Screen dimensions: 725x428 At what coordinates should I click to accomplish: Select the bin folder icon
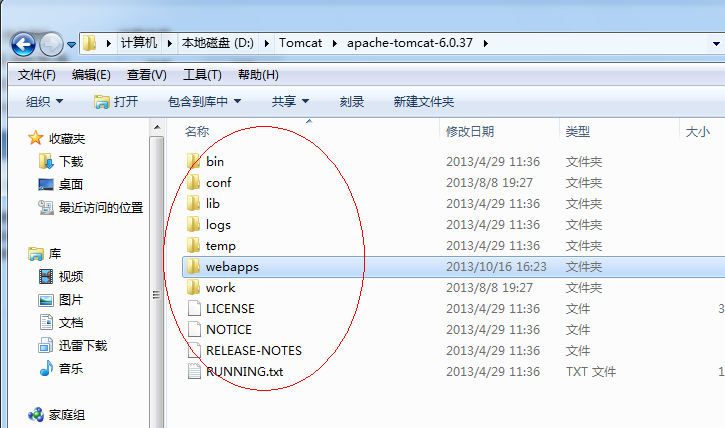click(193, 161)
